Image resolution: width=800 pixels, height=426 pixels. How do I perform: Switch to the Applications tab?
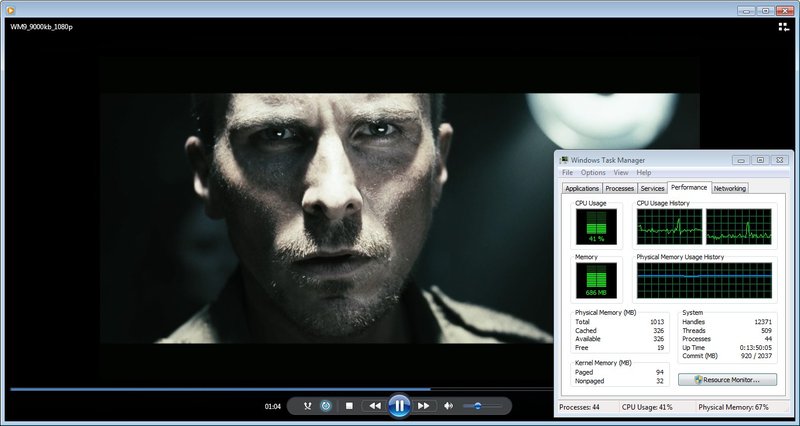point(582,188)
